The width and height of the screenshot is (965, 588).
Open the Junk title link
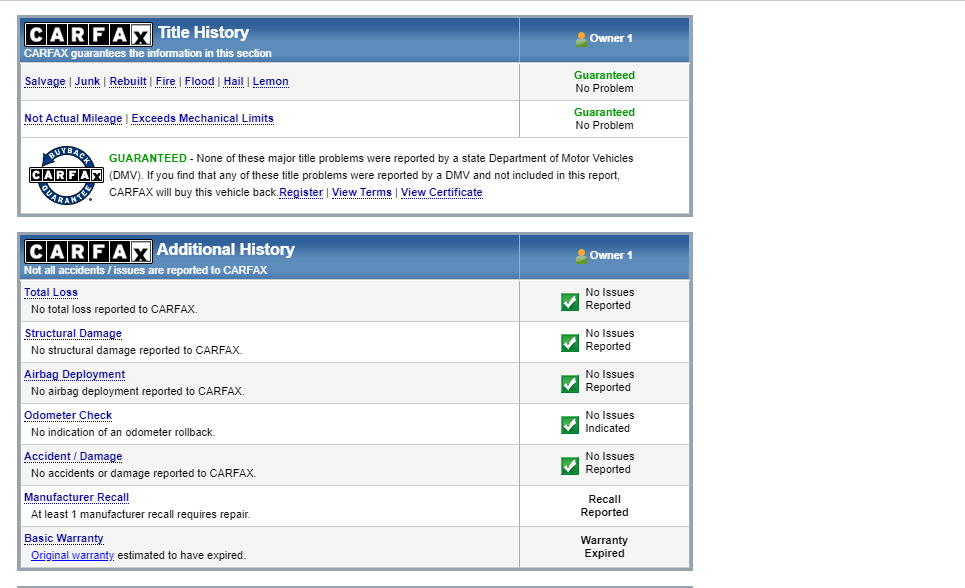[x=87, y=81]
